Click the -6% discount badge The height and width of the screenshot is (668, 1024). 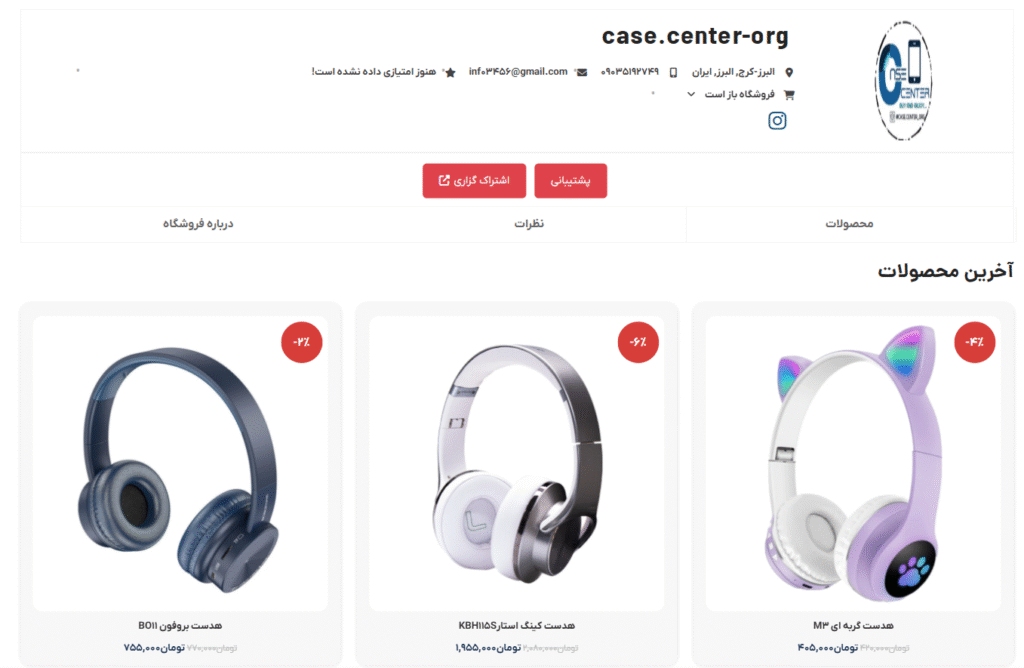[638, 342]
